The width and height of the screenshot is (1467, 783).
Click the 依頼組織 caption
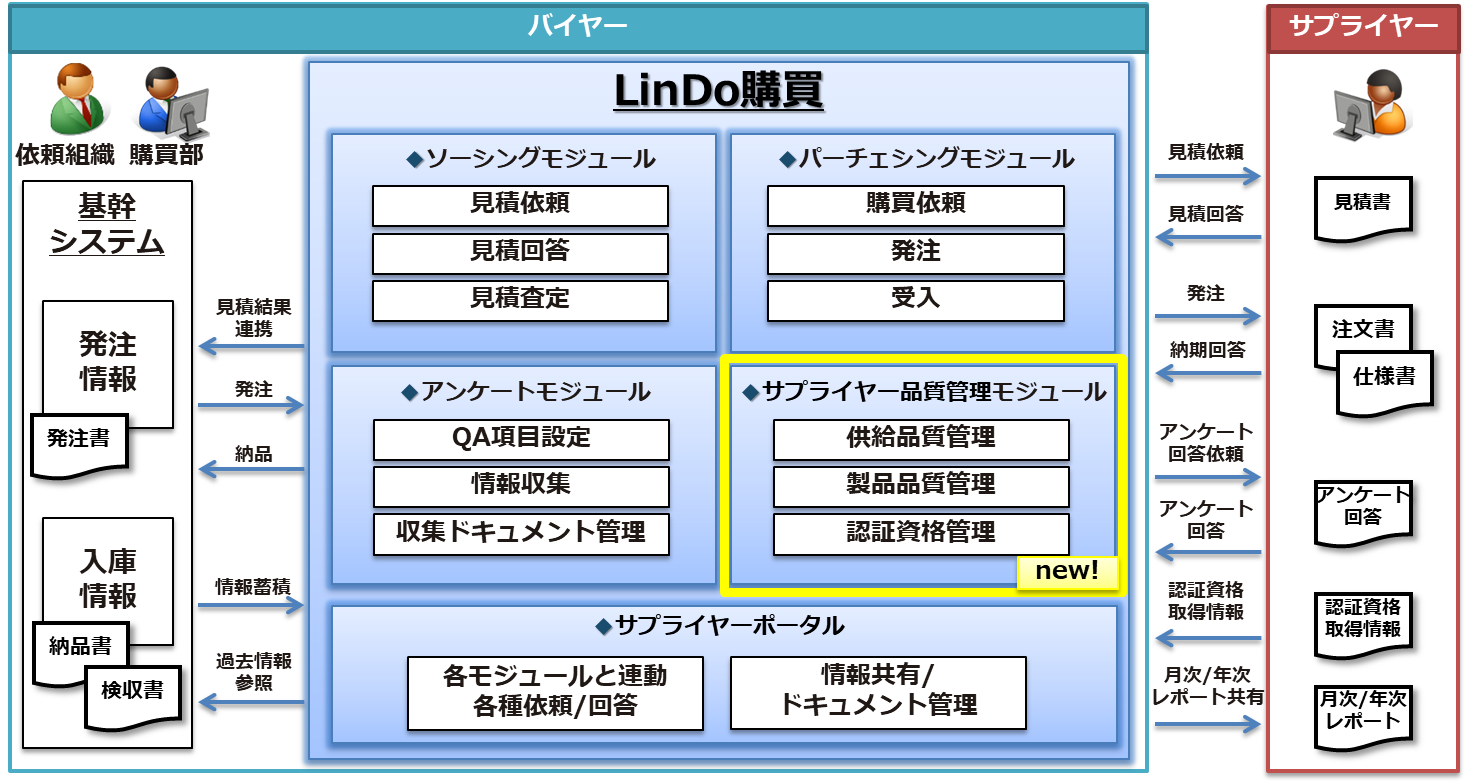tap(67, 156)
